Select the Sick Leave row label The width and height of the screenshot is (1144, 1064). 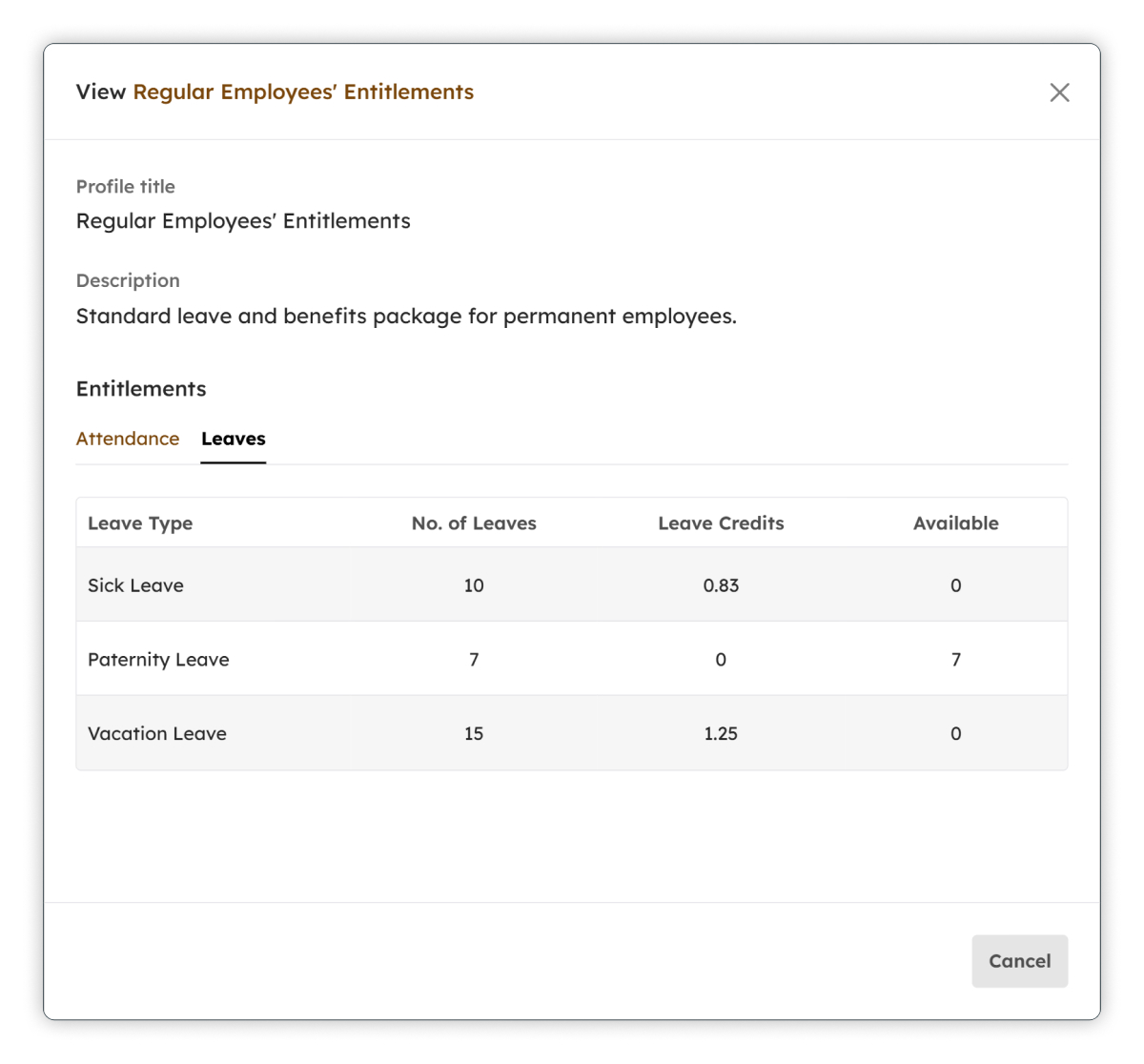click(x=135, y=585)
